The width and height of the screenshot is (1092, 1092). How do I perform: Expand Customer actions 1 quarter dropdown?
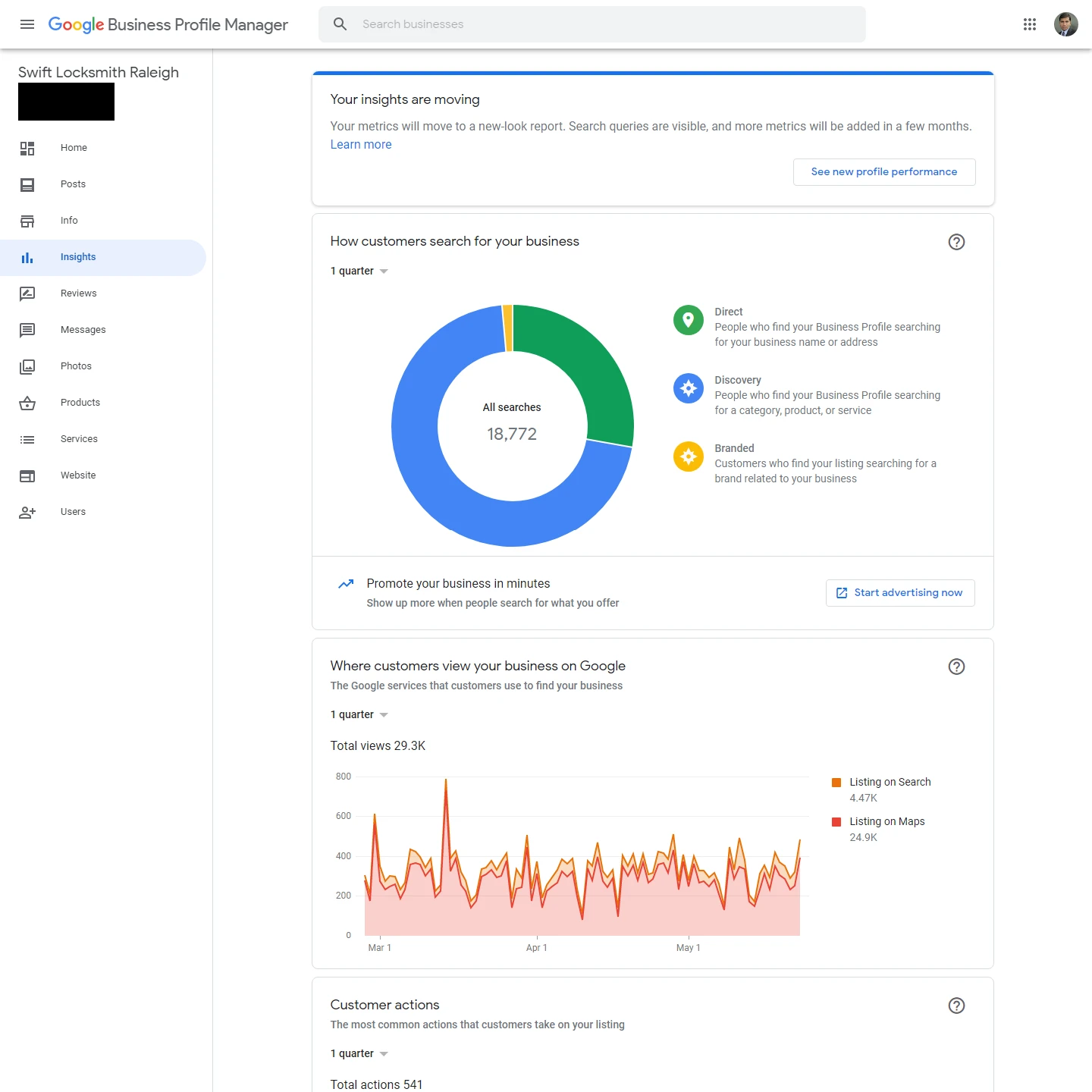pos(359,1054)
